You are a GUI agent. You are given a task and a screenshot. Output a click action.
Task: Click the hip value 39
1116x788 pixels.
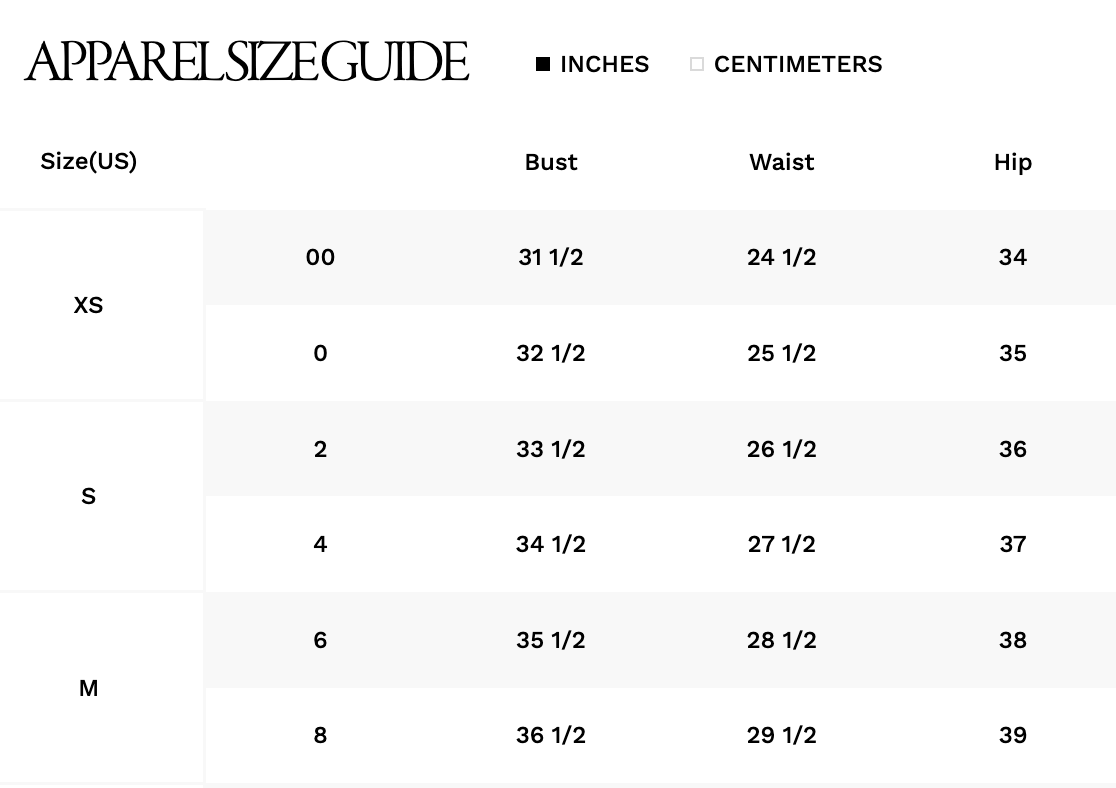click(x=1012, y=735)
